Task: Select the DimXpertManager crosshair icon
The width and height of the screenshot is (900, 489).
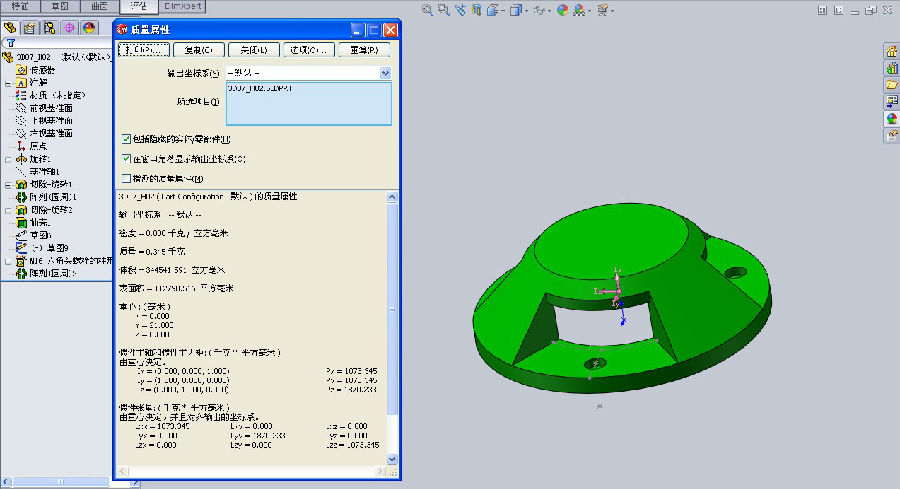Action: click(x=69, y=28)
